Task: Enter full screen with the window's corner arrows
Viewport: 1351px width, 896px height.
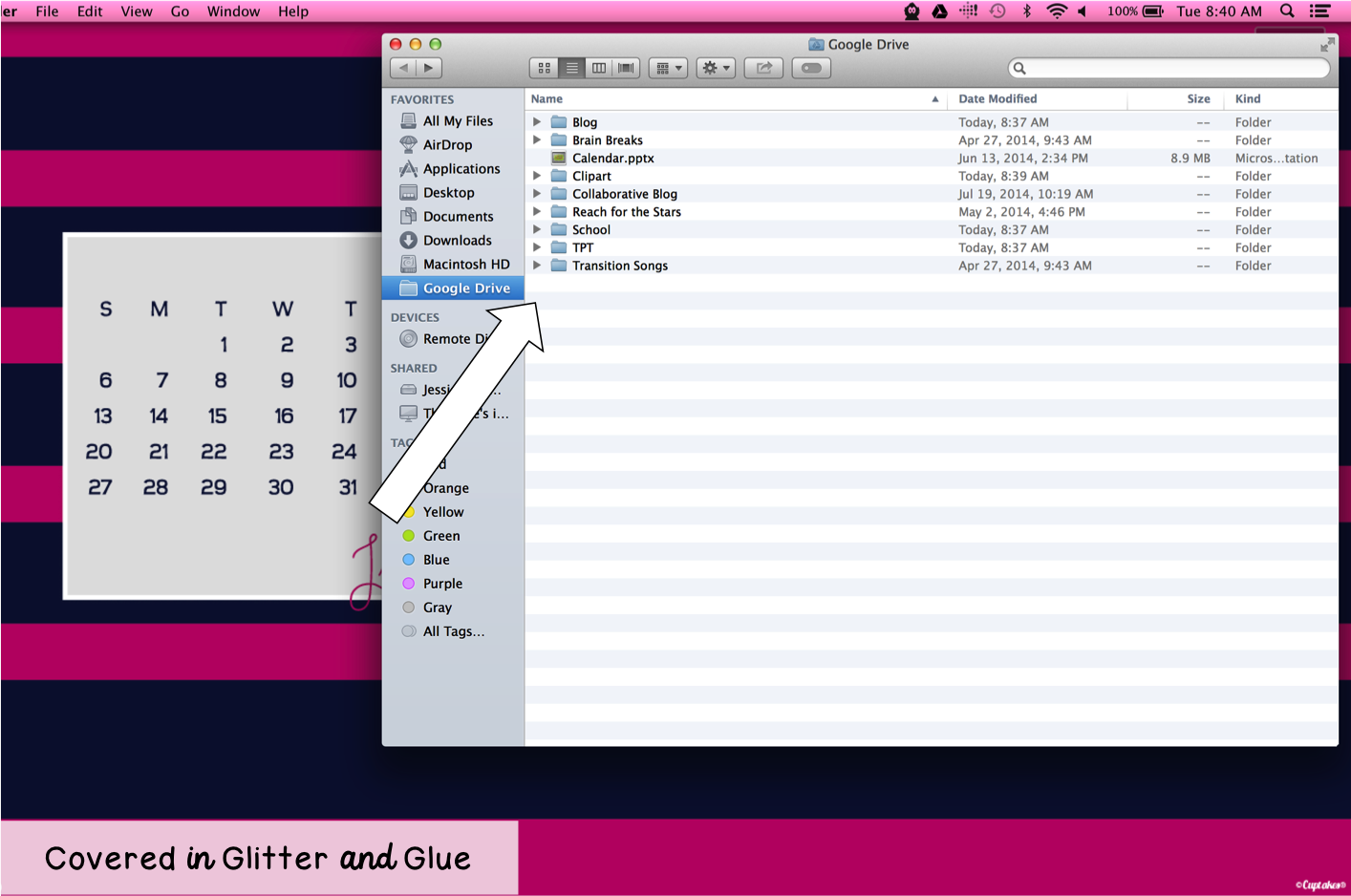Action: pyautogui.click(x=1327, y=45)
